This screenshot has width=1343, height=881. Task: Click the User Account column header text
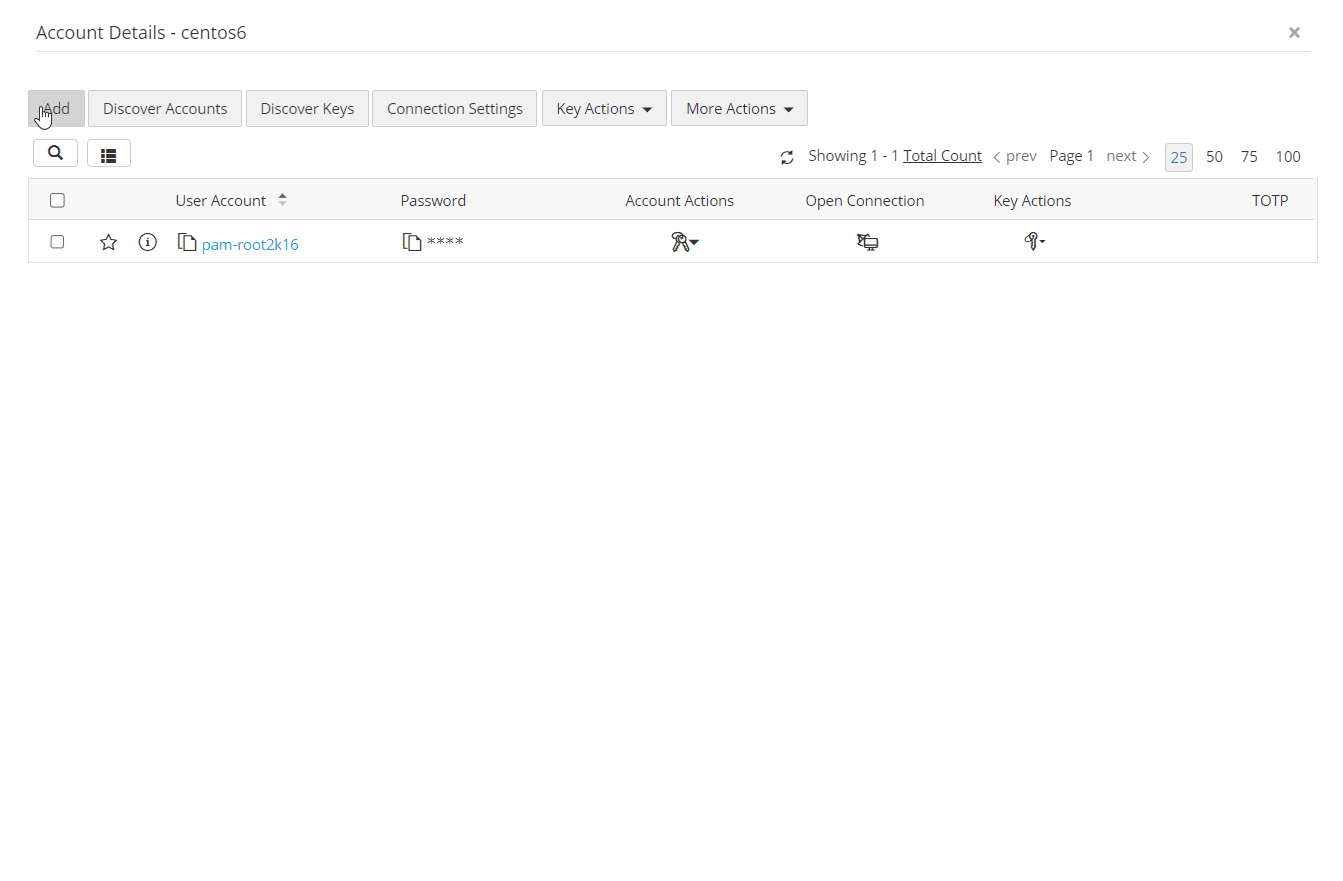pyautogui.click(x=221, y=200)
